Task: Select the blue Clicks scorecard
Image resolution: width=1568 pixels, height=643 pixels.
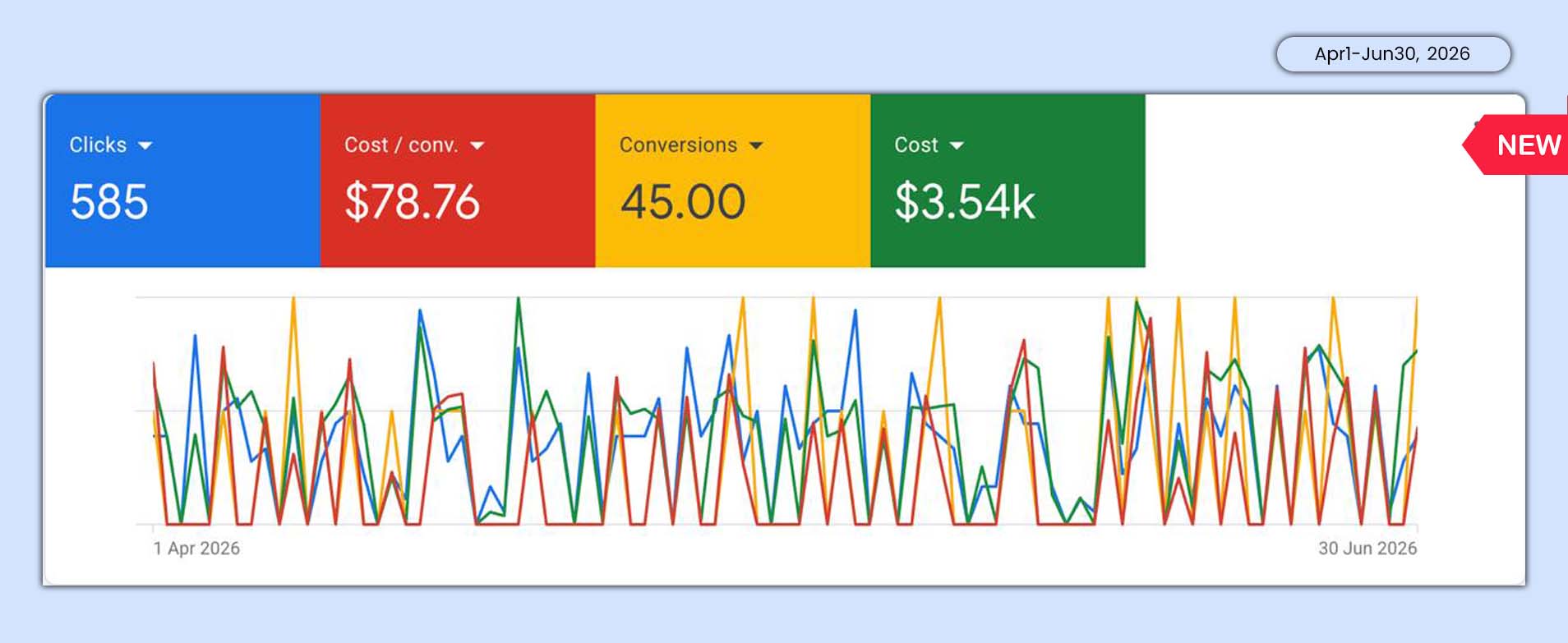Action: click(182, 181)
